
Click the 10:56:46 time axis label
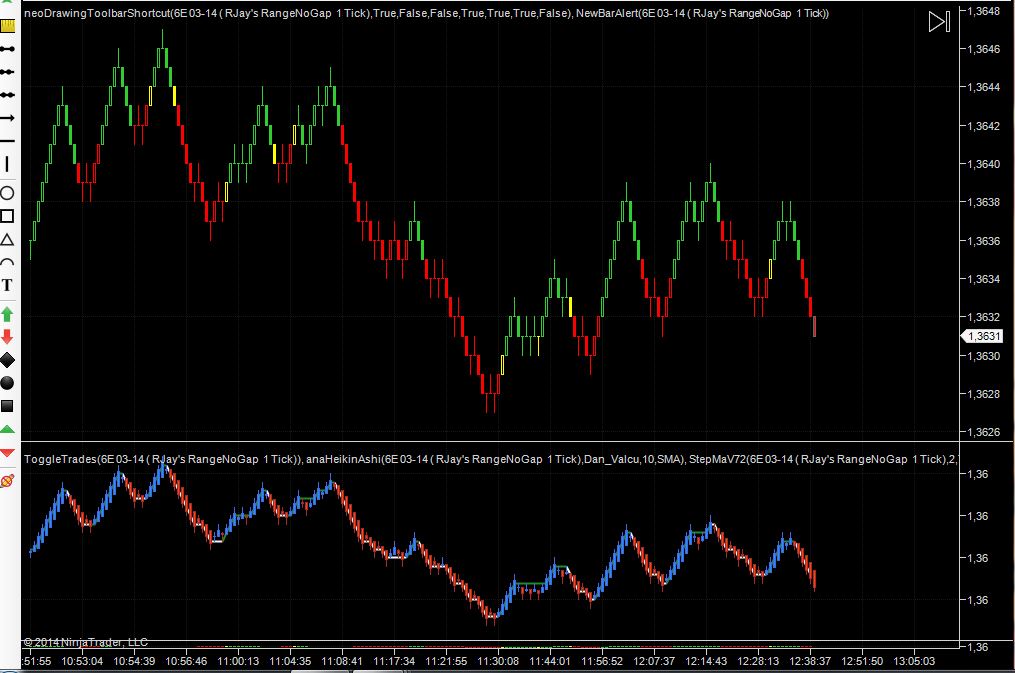point(186,661)
